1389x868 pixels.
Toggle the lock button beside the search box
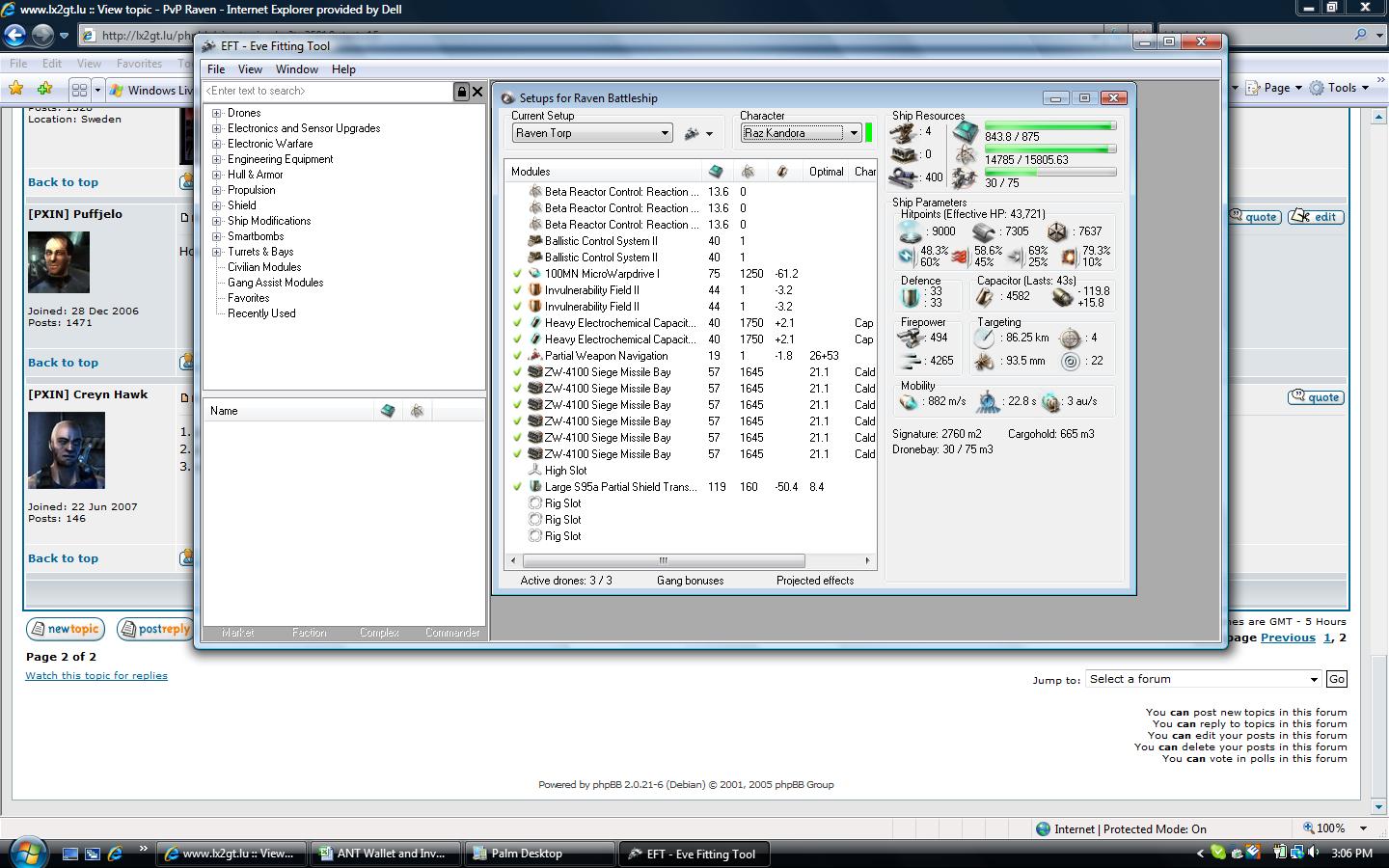pyautogui.click(x=461, y=92)
